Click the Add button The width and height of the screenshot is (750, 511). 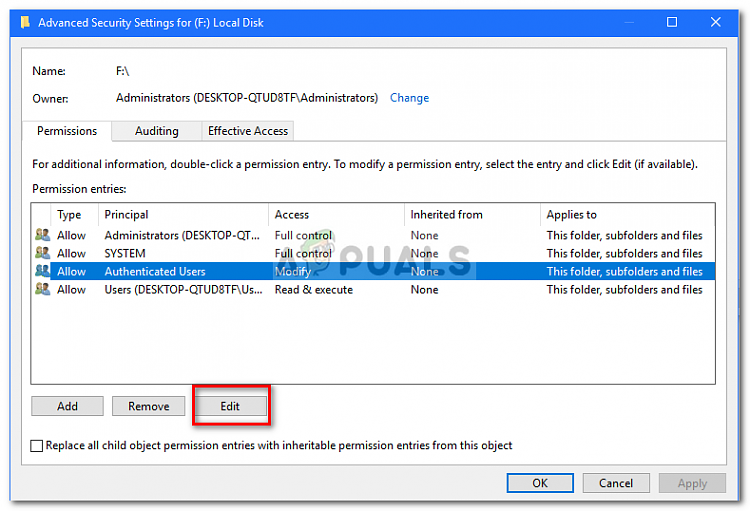pos(67,406)
